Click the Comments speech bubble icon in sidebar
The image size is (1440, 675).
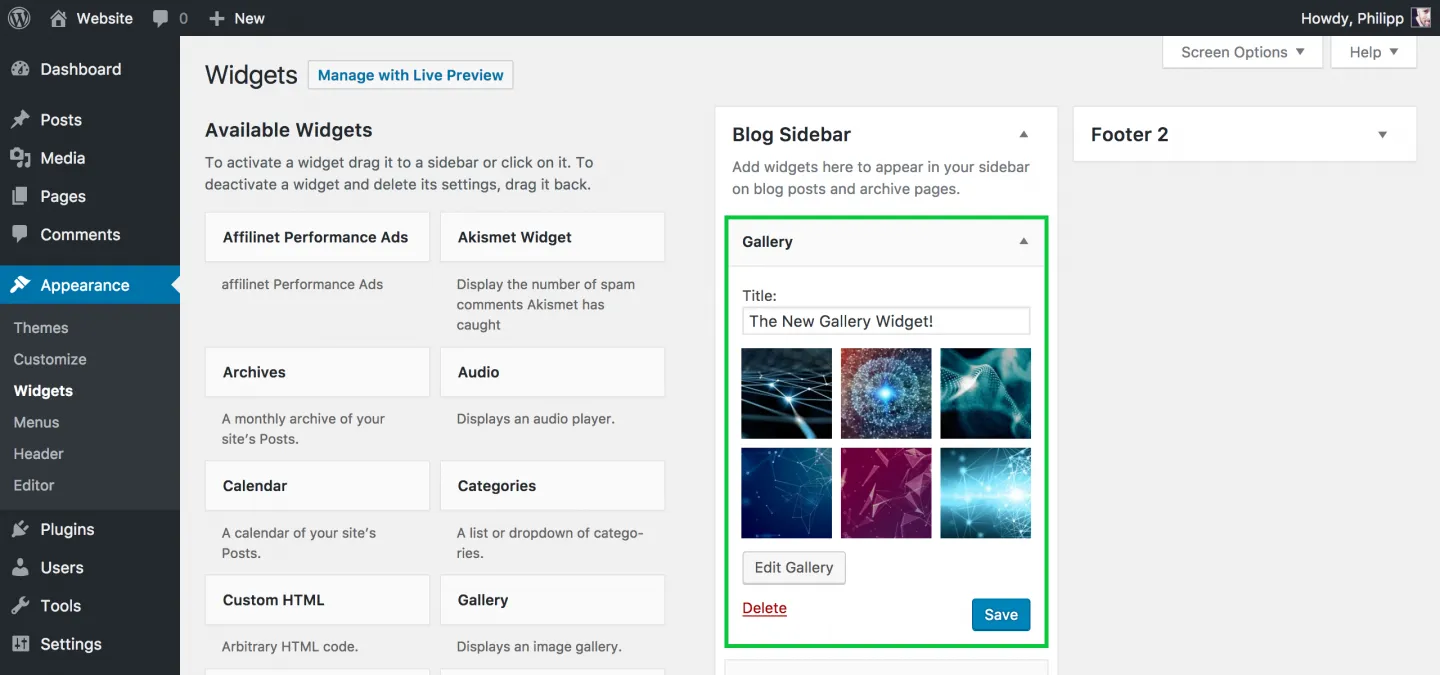(x=20, y=234)
